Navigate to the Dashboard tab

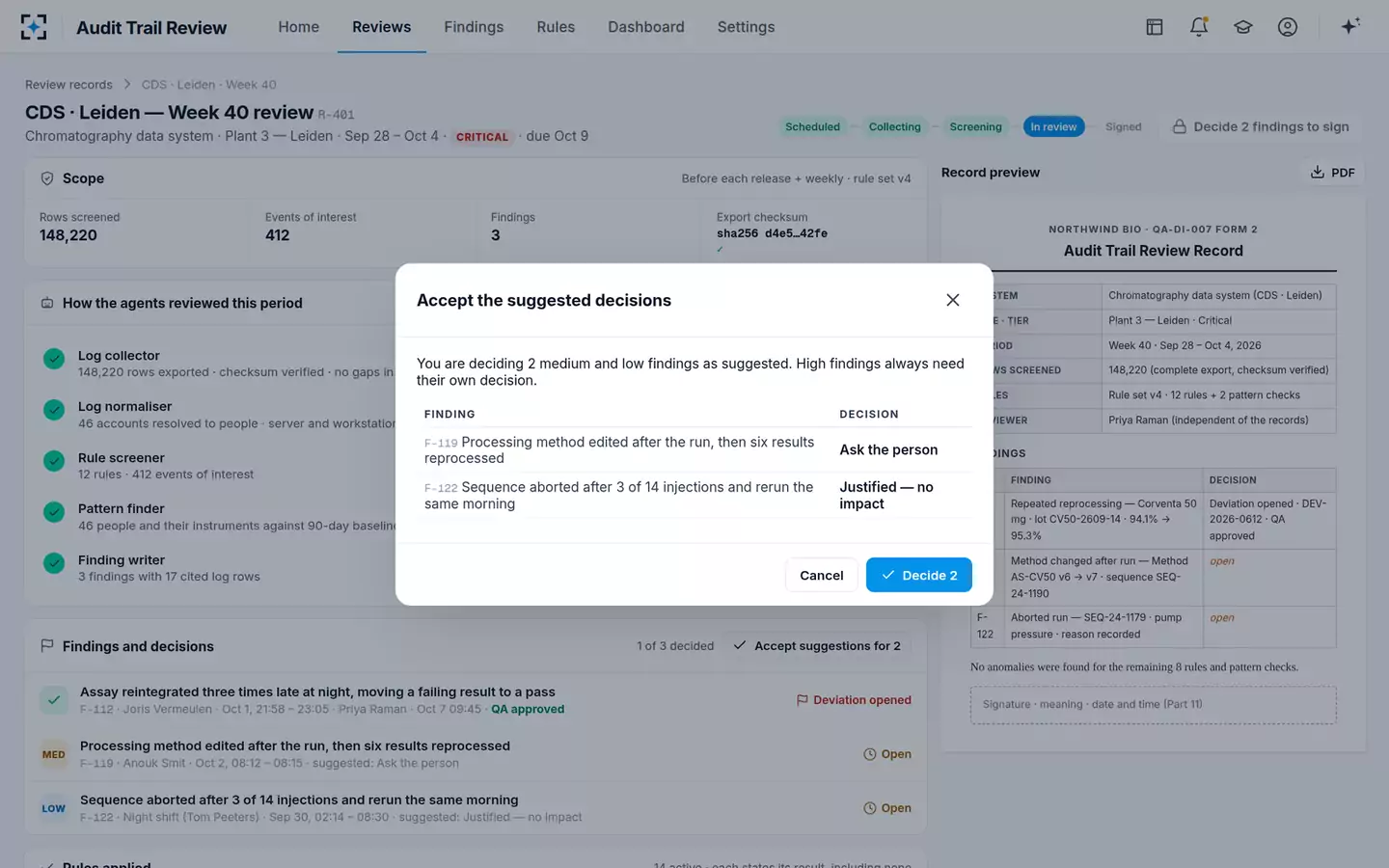click(646, 27)
